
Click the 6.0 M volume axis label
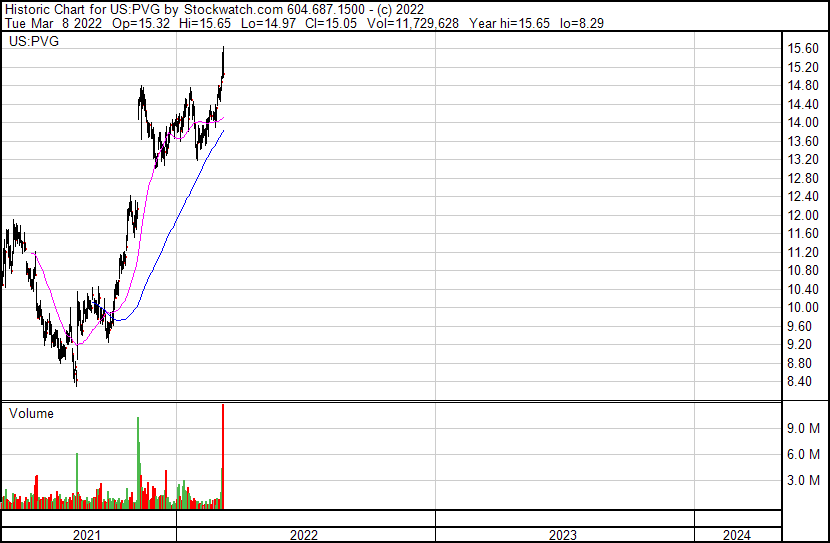point(803,454)
